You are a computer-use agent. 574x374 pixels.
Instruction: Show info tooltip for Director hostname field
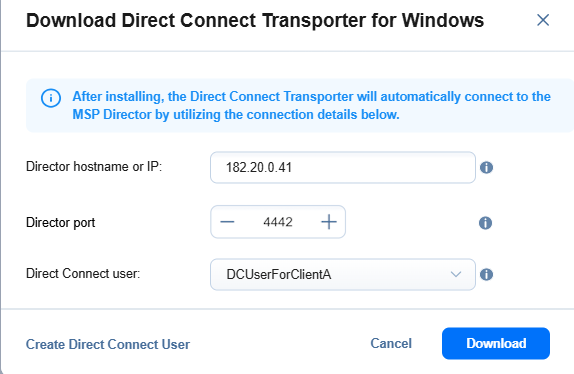486,168
